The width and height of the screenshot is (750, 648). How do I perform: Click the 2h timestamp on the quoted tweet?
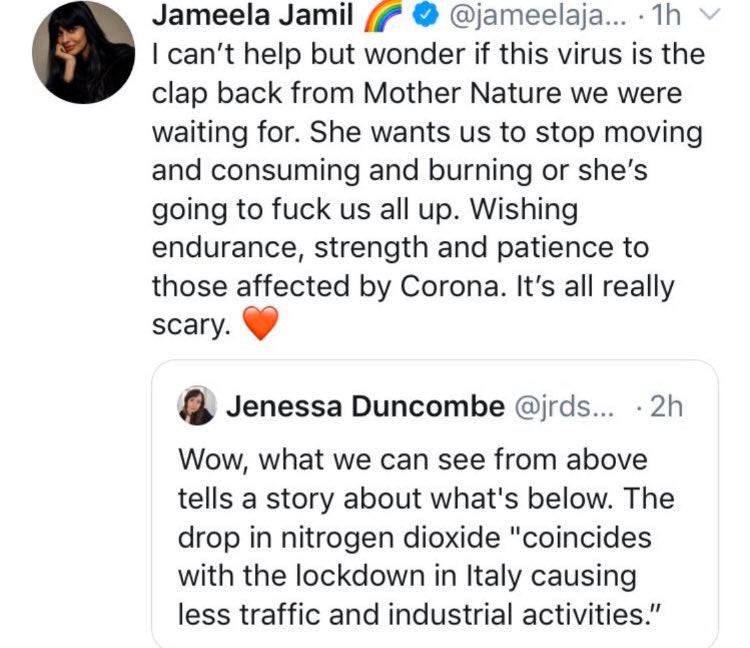[666, 407]
